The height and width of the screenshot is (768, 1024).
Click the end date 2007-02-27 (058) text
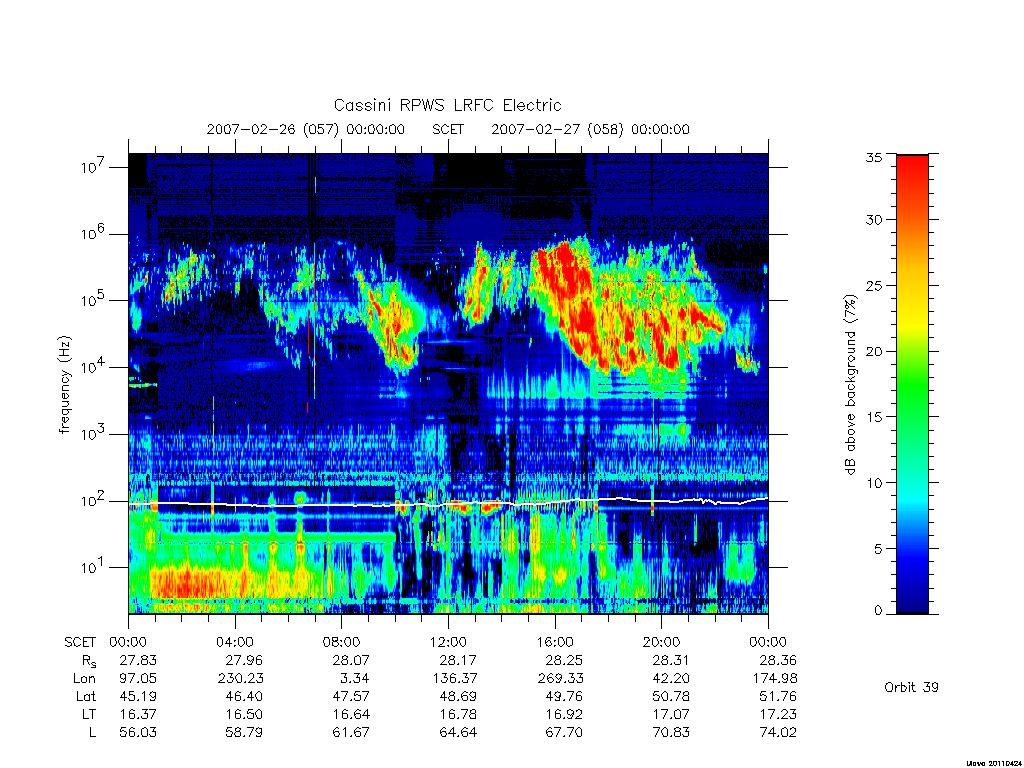click(x=557, y=129)
